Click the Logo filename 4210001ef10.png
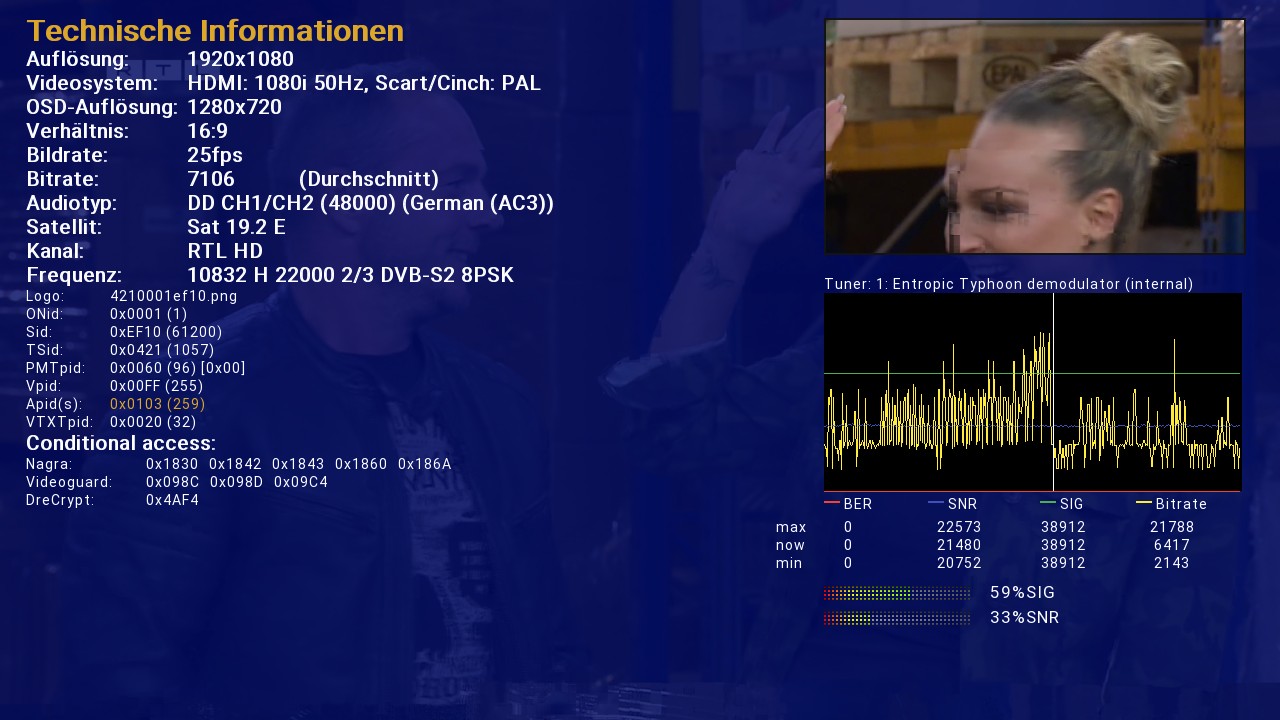 173,296
